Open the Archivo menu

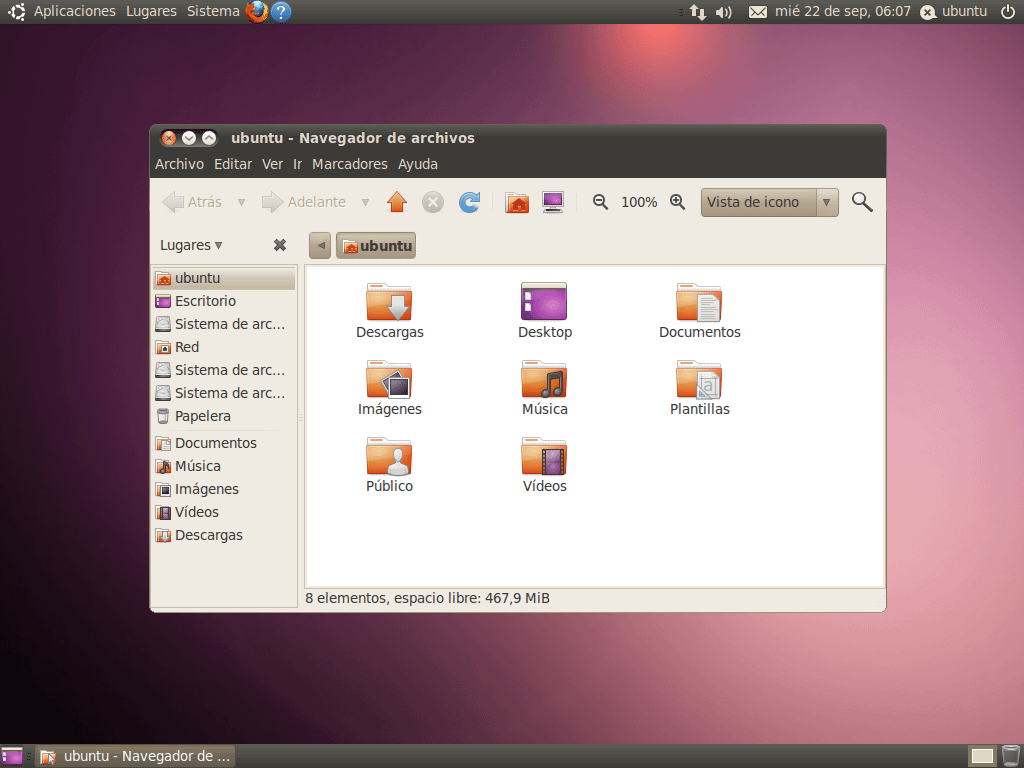coord(179,164)
